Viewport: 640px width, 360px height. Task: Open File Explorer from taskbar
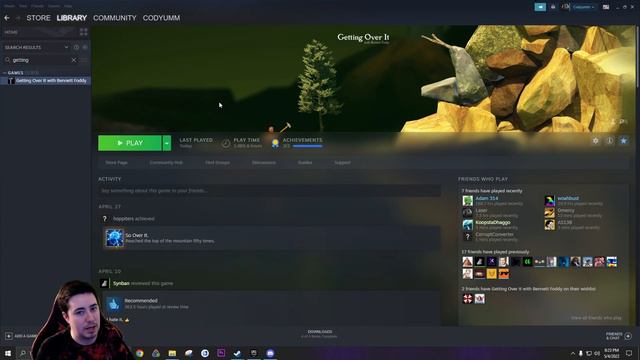coord(172,353)
